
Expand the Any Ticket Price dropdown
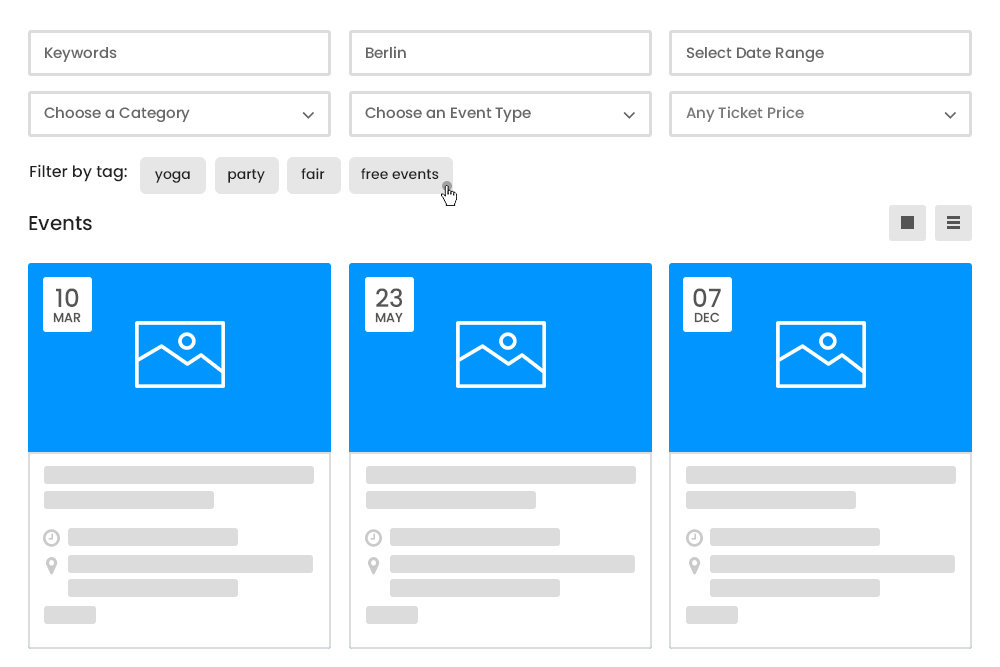(820, 114)
